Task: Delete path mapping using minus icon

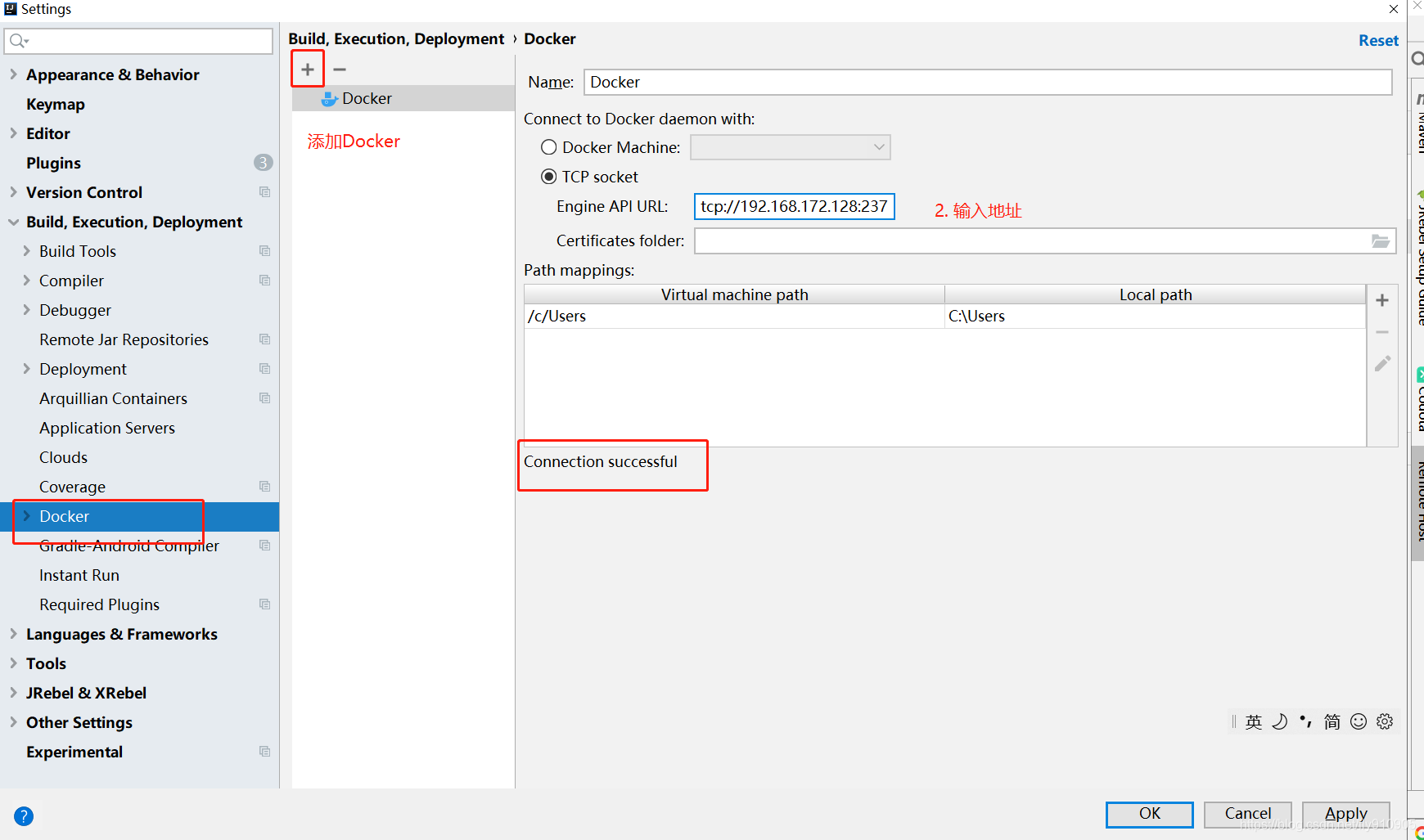Action: (1382, 331)
